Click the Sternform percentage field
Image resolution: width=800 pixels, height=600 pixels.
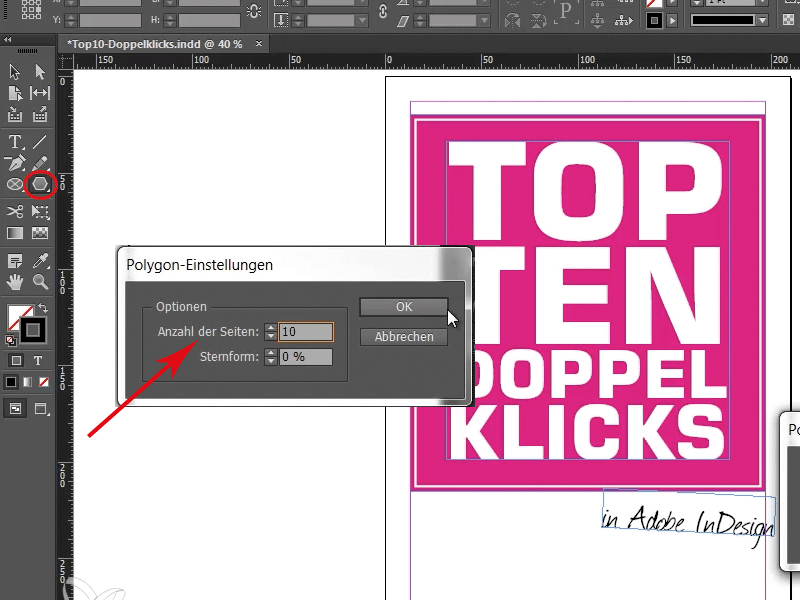tap(306, 357)
